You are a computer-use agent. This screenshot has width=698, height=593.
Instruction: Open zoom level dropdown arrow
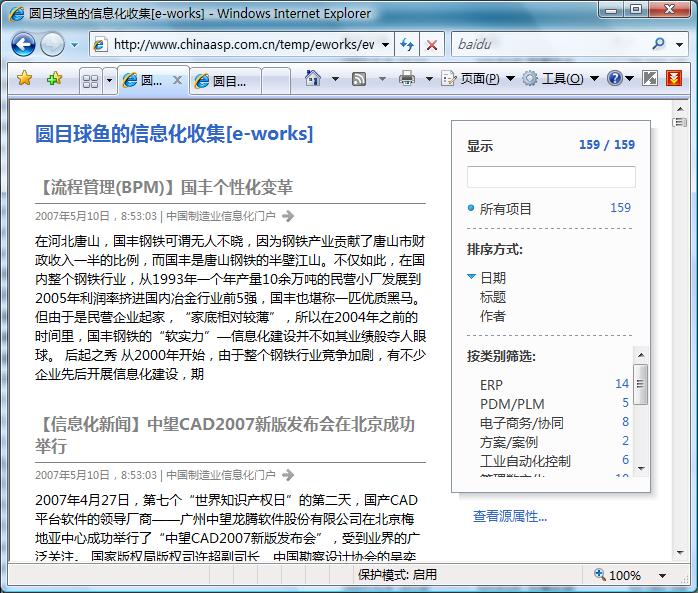662,576
